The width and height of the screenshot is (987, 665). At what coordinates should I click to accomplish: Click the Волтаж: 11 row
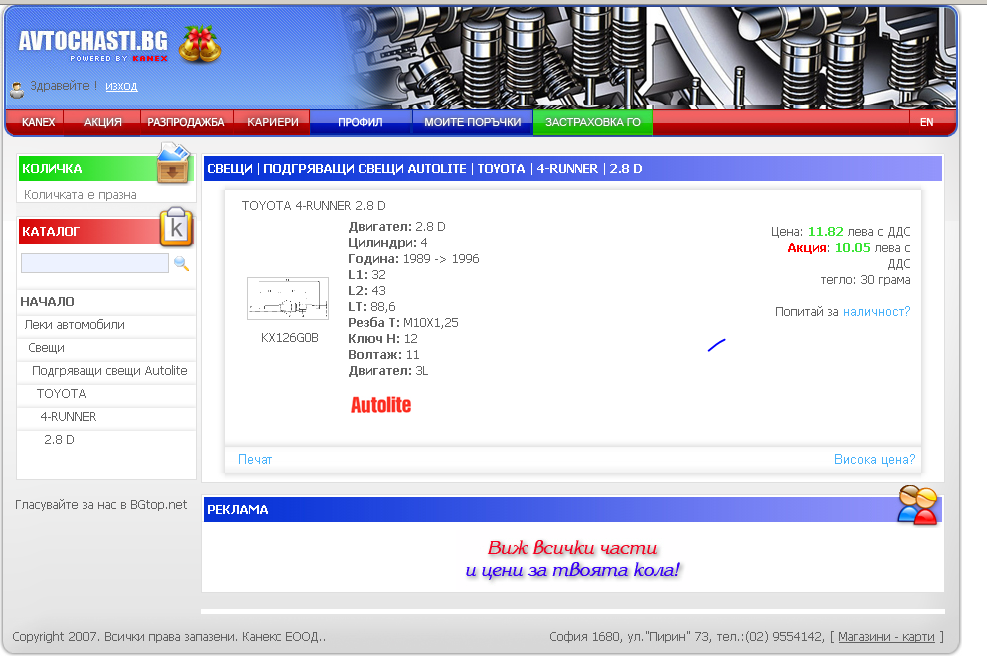(383, 355)
